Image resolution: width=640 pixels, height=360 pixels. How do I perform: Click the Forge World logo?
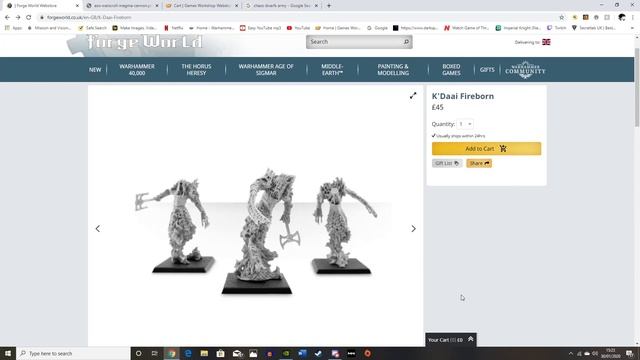[x=145, y=42]
